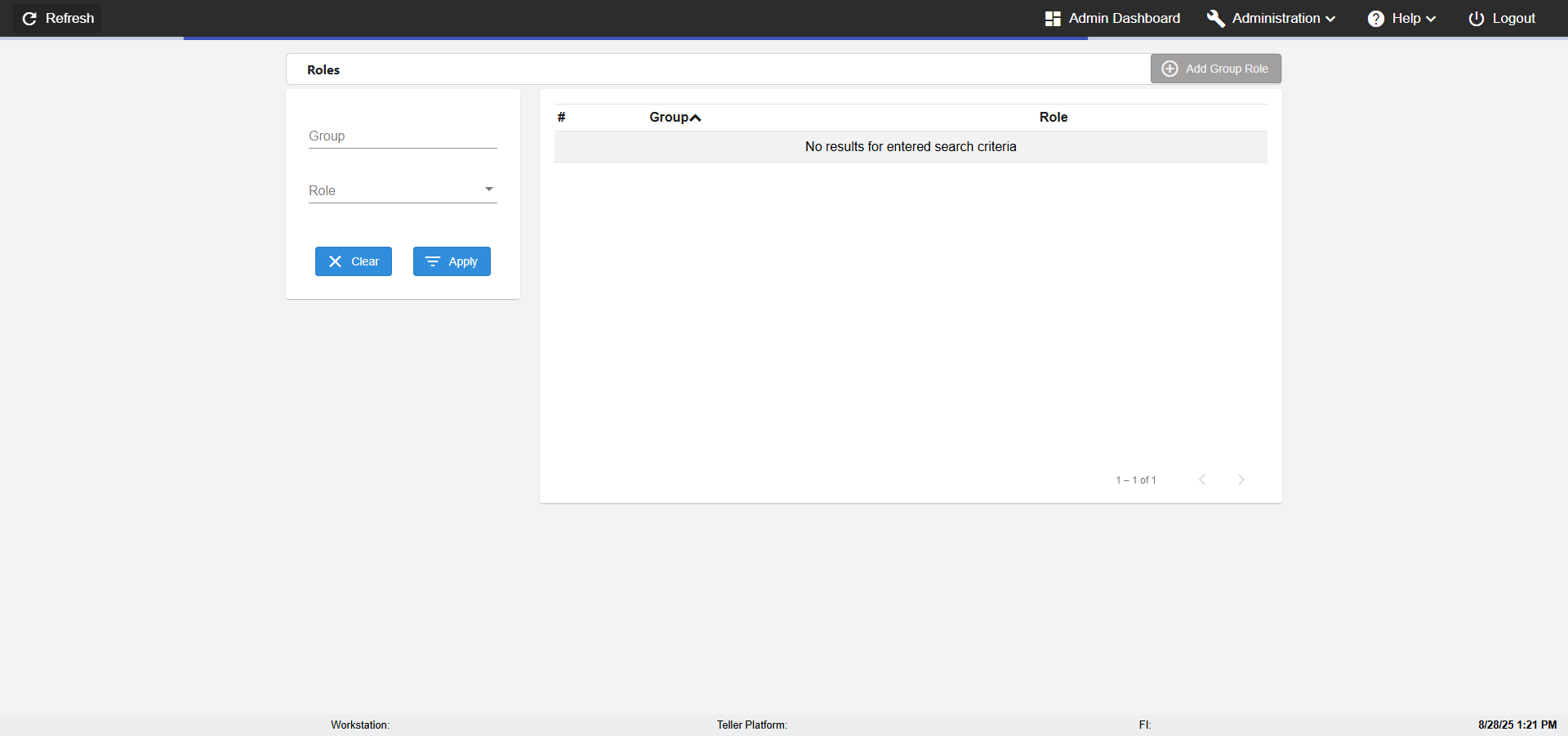This screenshot has width=1568, height=736.
Task: Click the 1 – 1 of 1 pagination label
Action: pyautogui.click(x=1136, y=480)
